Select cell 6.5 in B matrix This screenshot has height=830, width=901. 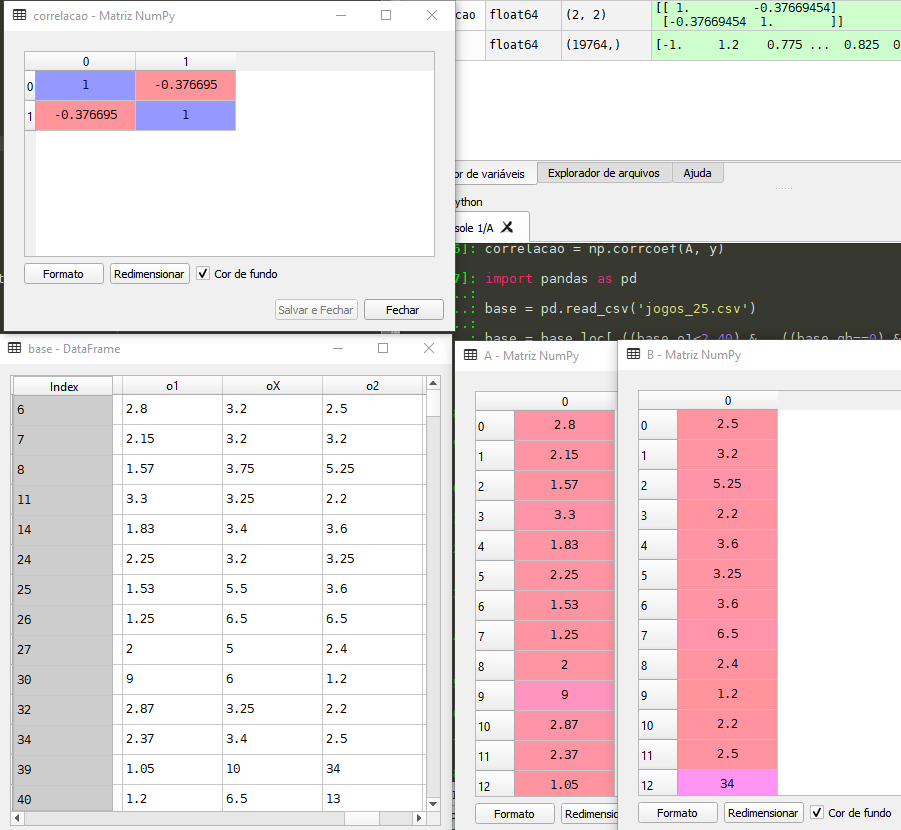click(727, 633)
